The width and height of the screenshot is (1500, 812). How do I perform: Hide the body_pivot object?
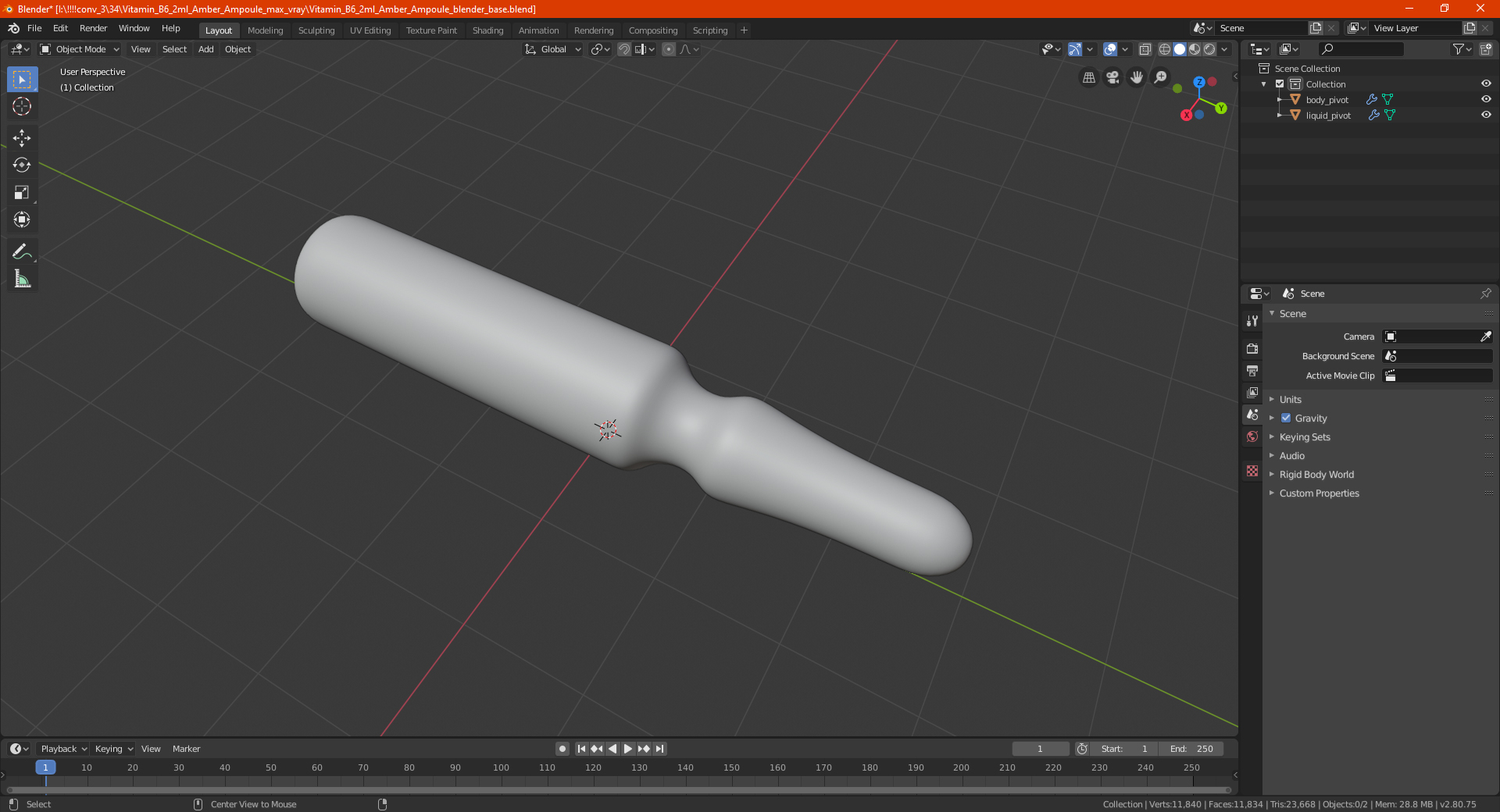(1486, 99)
